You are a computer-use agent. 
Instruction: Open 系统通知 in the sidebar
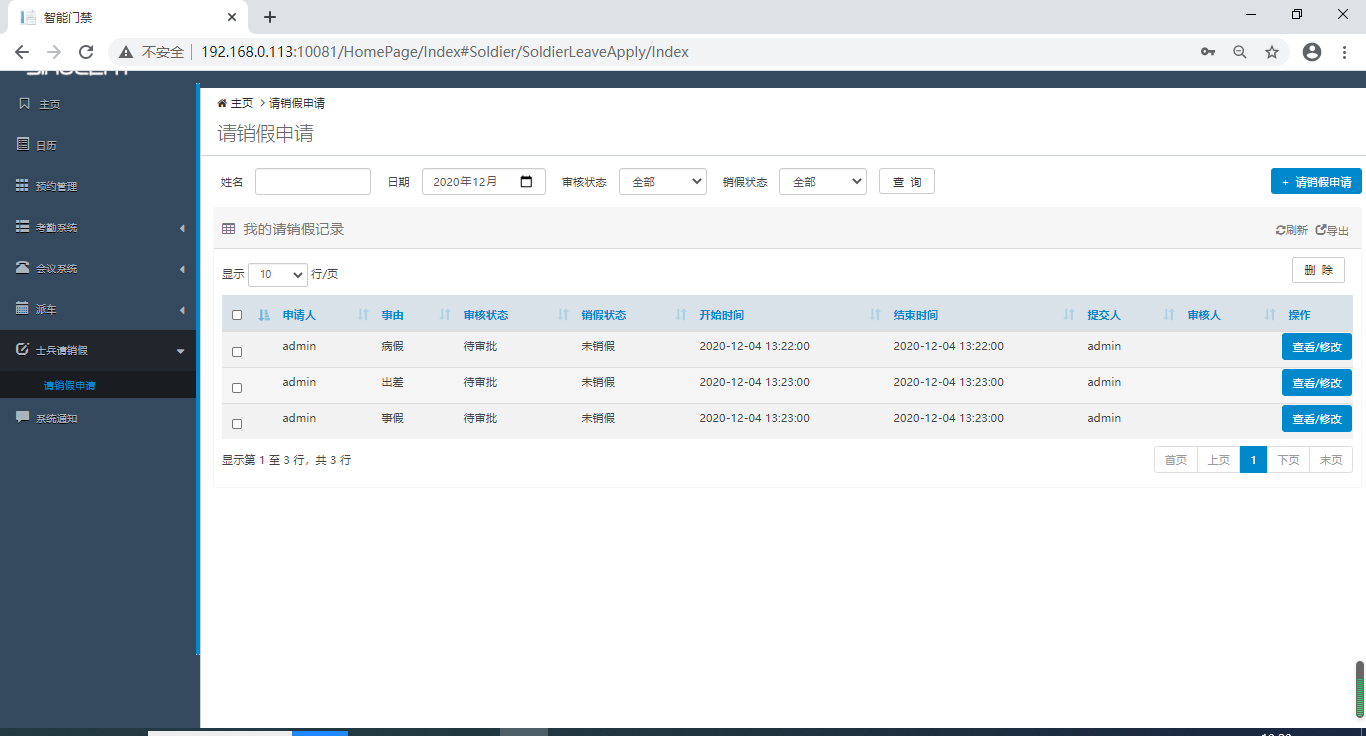[x=56, y=418]
